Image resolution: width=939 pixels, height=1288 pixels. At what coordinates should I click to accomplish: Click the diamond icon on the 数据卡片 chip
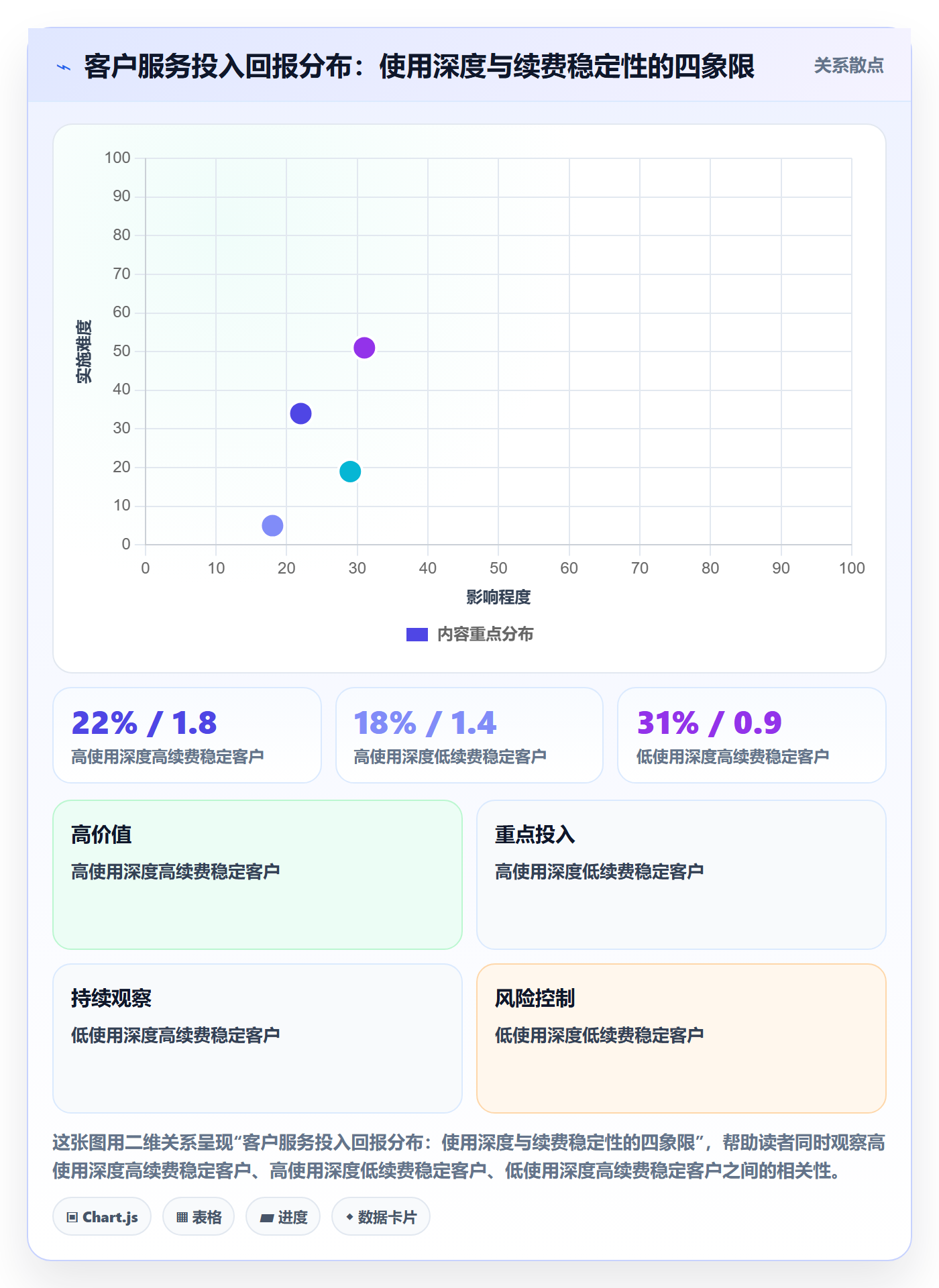pos(349,1217)
